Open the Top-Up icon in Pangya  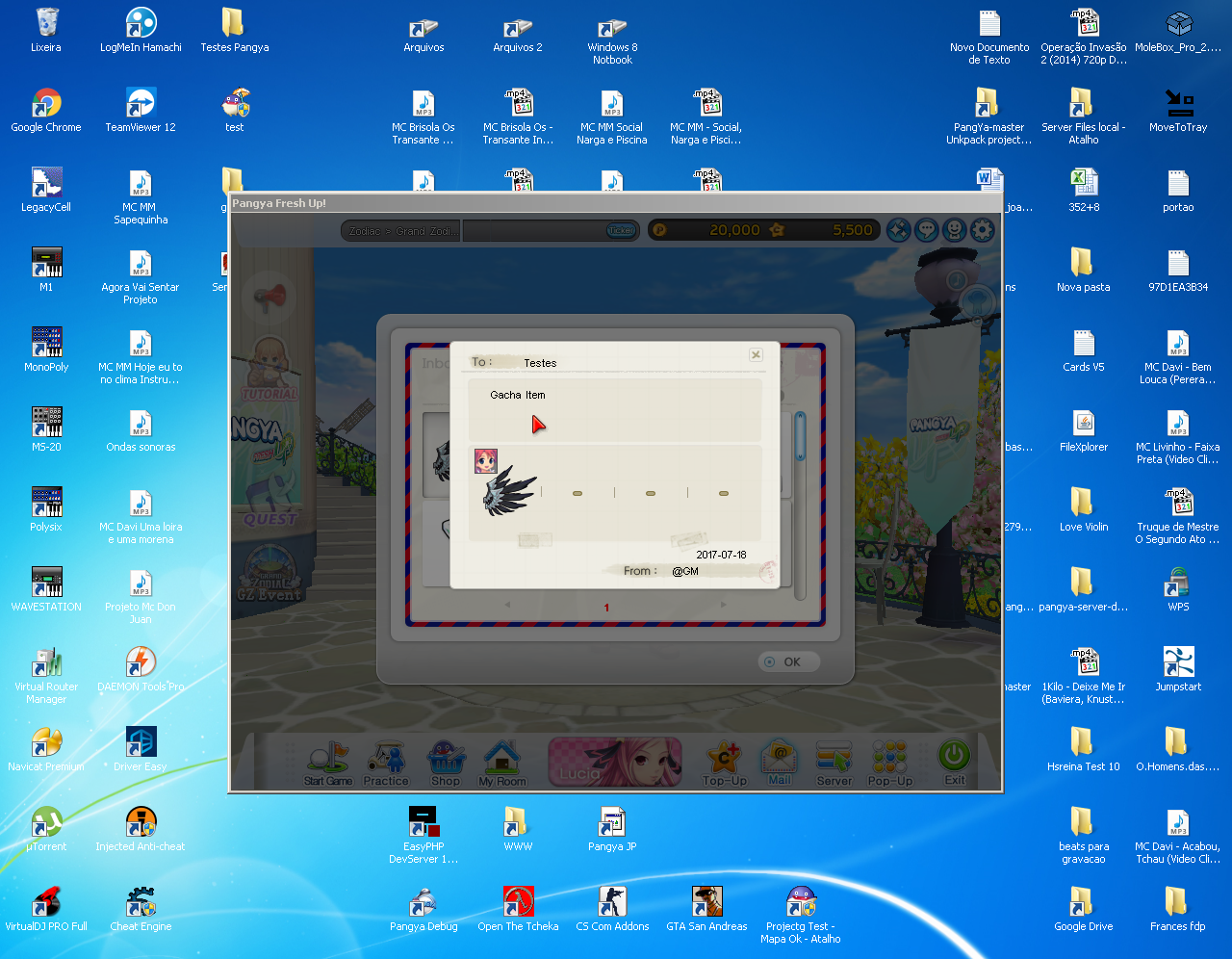(725, 764)
